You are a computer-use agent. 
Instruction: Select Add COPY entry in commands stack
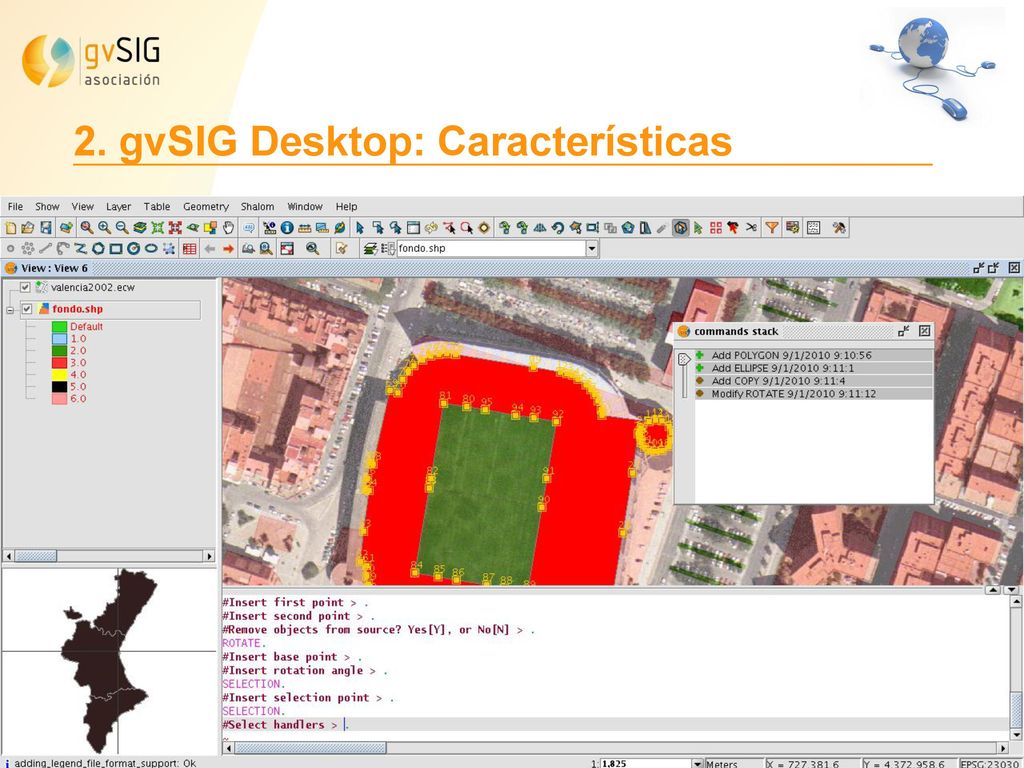click(x=813, y=381)
